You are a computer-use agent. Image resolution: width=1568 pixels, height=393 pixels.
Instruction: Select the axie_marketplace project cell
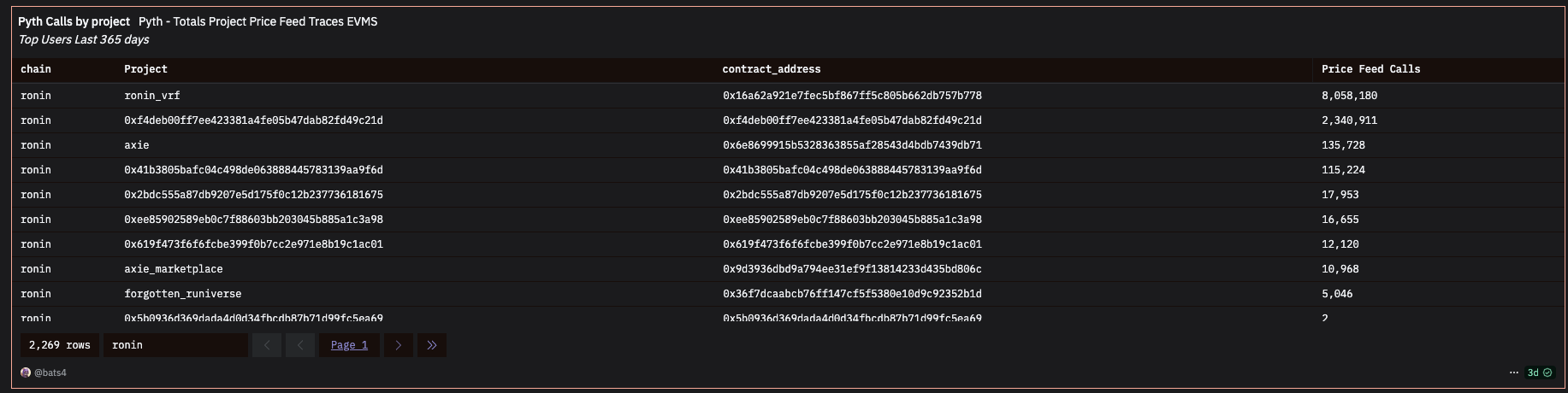[x=174, y=269]
